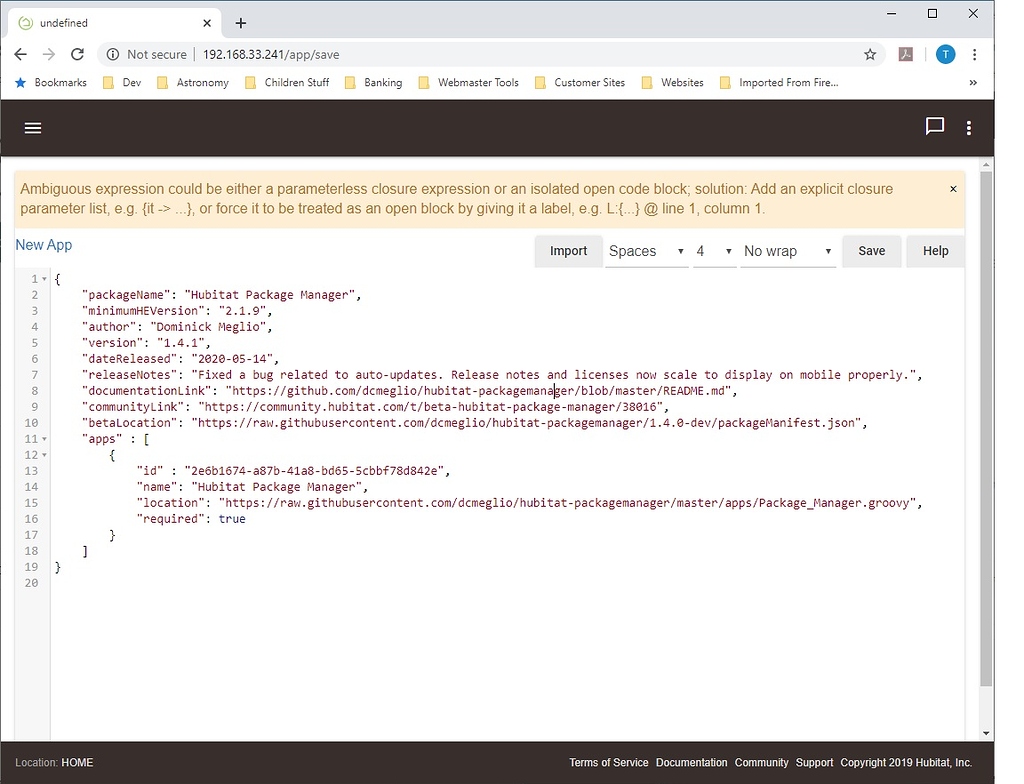Open a new browser tab with the plus
Image resolution: width=1024 pixels, height=784 pixels.
[x=240, y=22]
